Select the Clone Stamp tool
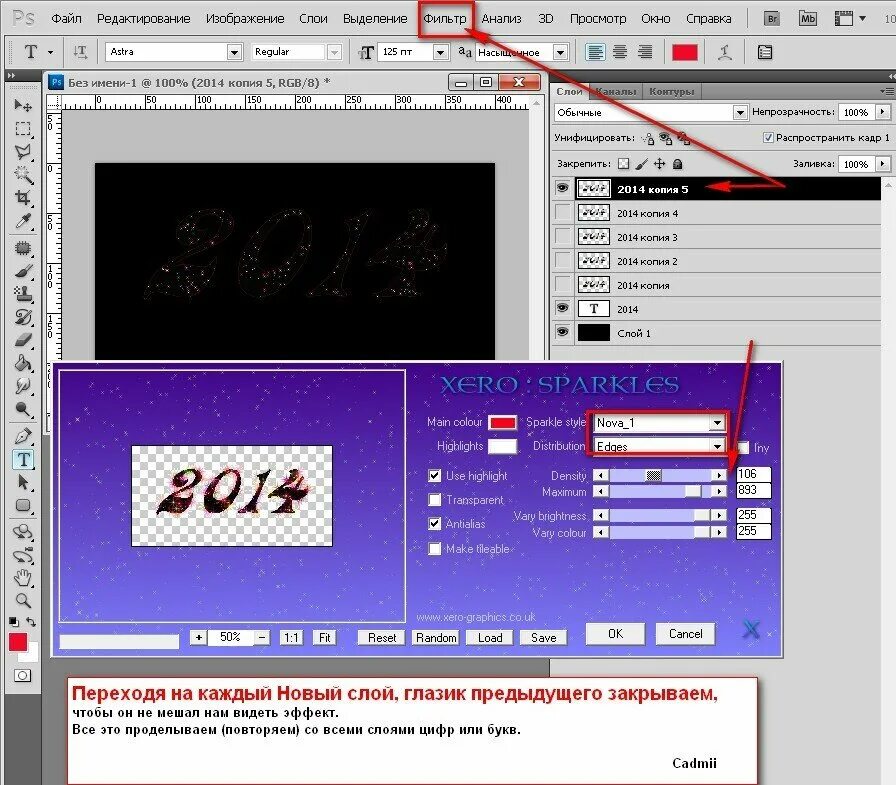The height and width of the screenshot is (785, 896). pos(23,294)
